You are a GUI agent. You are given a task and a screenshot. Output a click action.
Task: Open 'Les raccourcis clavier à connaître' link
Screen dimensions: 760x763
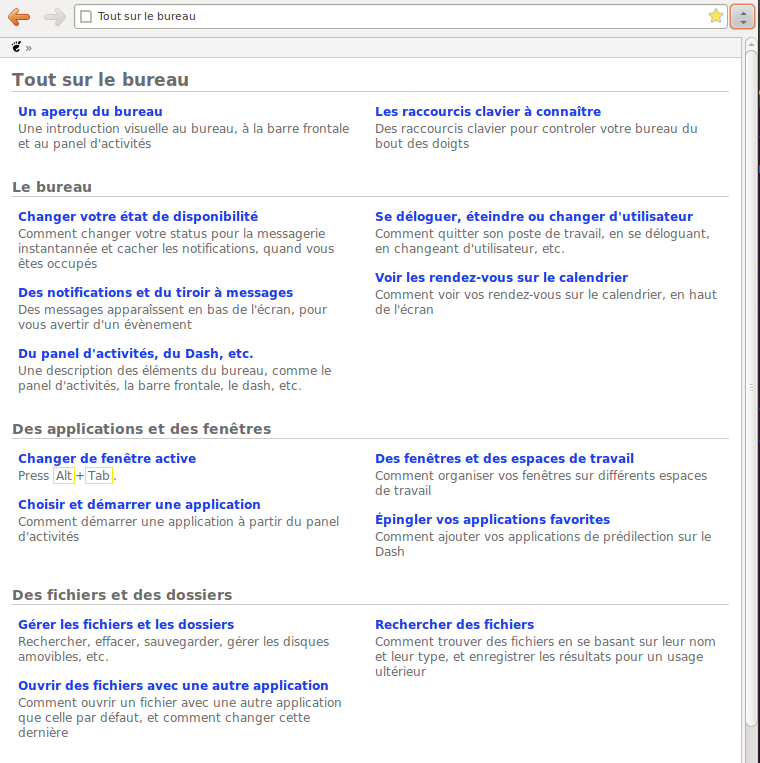[487, 111]
